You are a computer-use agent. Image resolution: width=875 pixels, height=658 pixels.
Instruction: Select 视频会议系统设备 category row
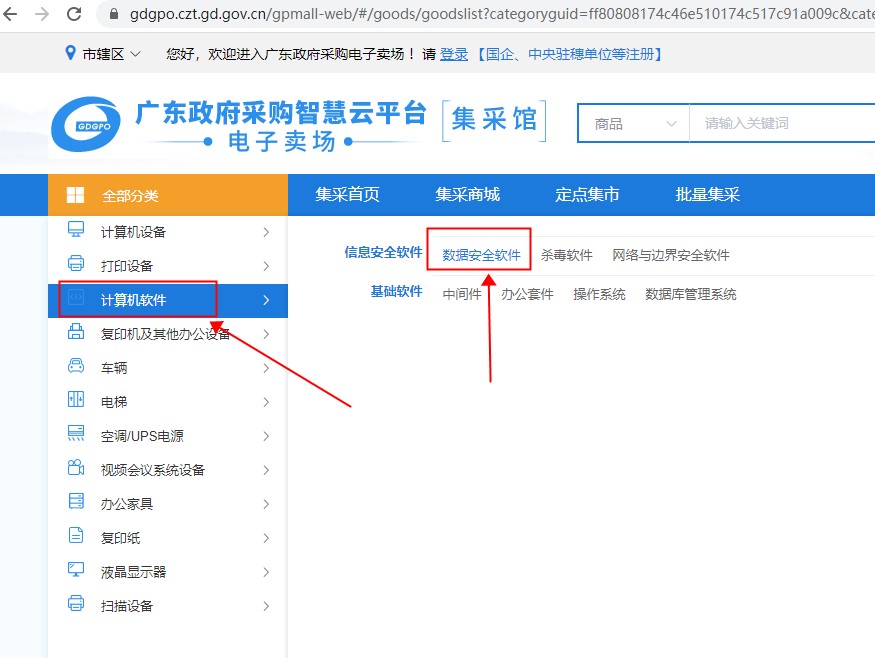[x=168, y=470]
